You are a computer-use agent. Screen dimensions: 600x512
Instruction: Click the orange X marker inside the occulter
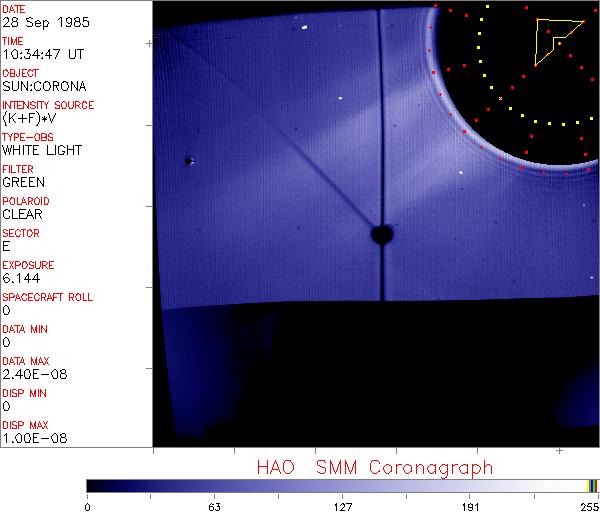tap(500, 98)
